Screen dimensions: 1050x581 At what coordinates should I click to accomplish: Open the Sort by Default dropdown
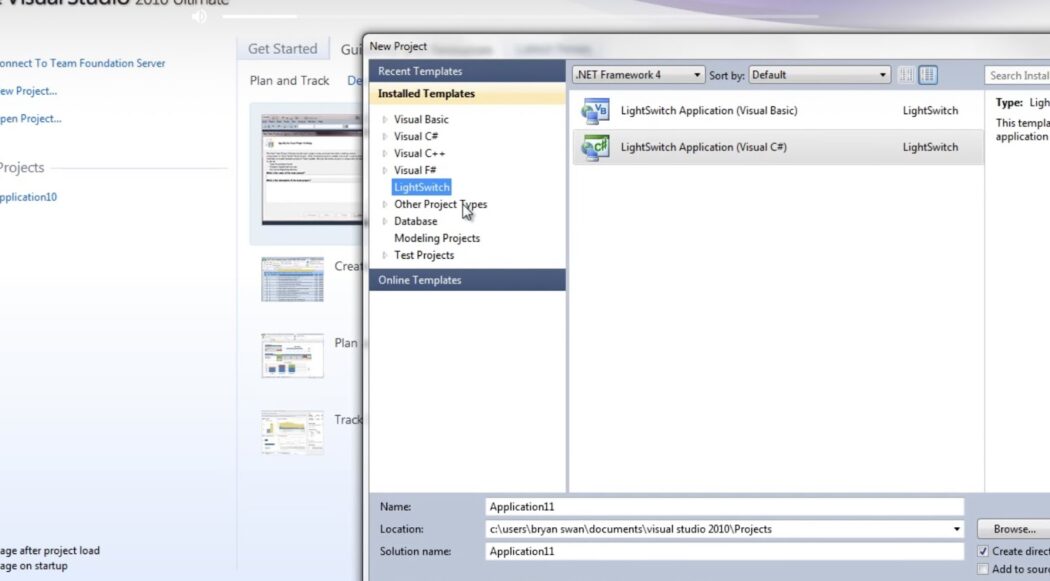tap(882, 74)
